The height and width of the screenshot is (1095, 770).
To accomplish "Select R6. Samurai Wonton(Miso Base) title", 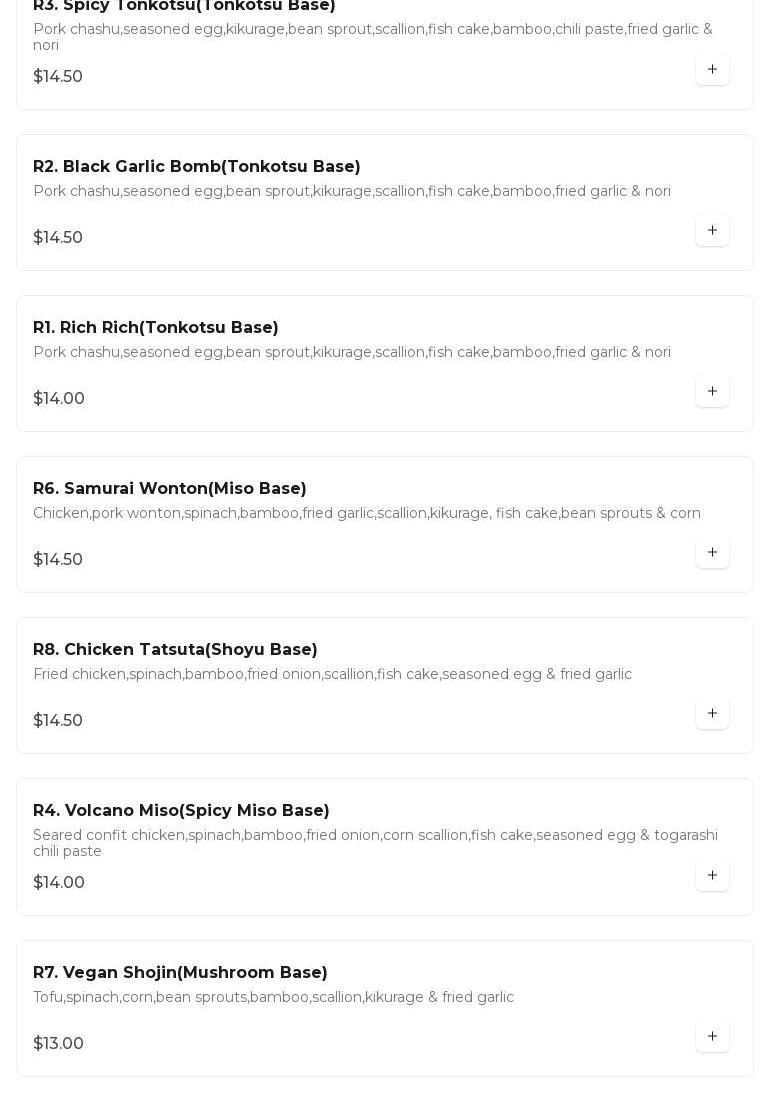I will tap(170, 489).
